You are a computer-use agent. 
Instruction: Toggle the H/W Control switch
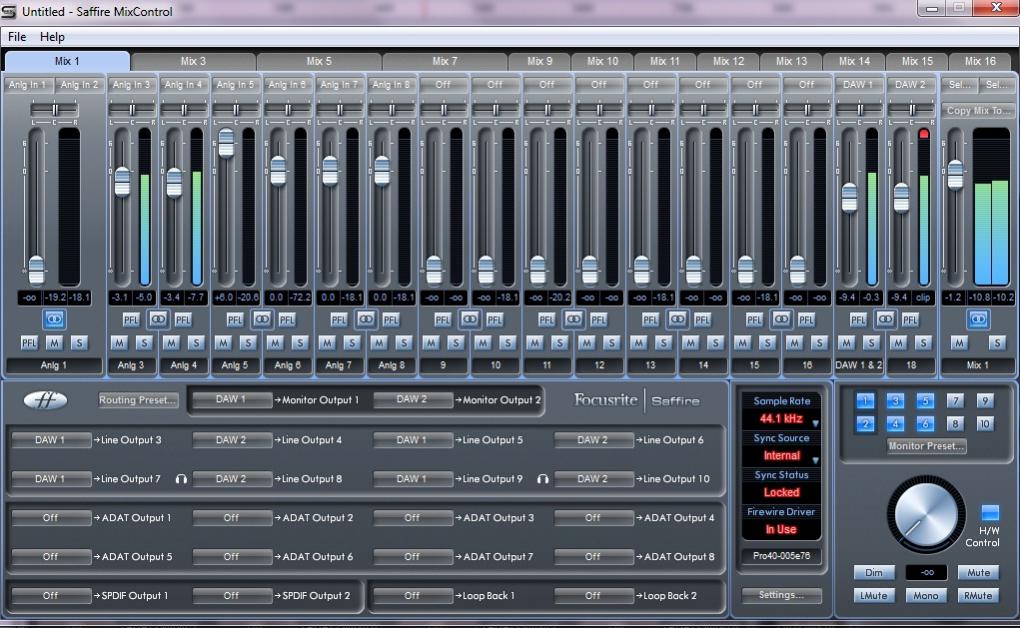click(989, 513)
